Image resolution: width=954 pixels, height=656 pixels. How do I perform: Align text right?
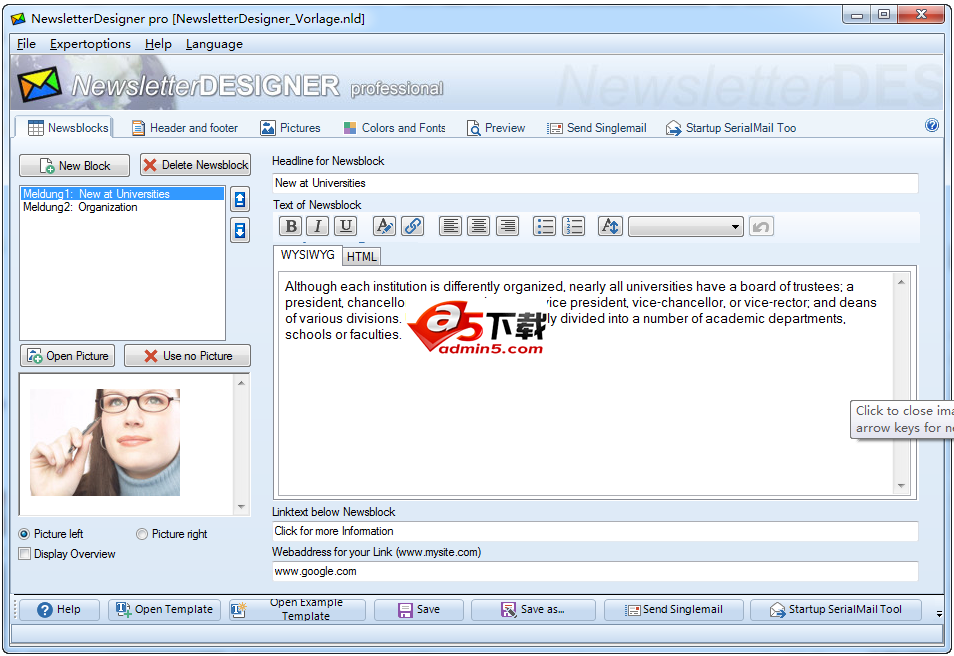point(507,226)
